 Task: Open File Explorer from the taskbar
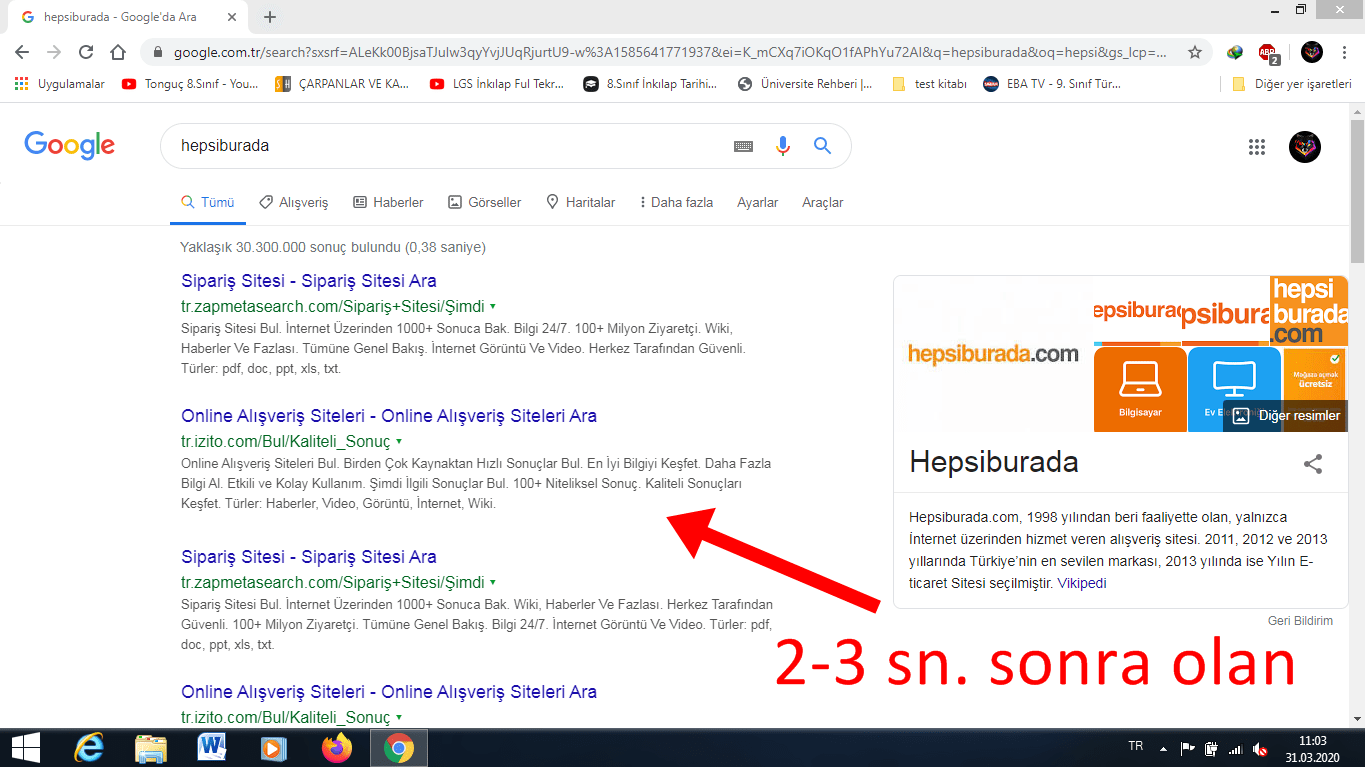pos(151,747)
